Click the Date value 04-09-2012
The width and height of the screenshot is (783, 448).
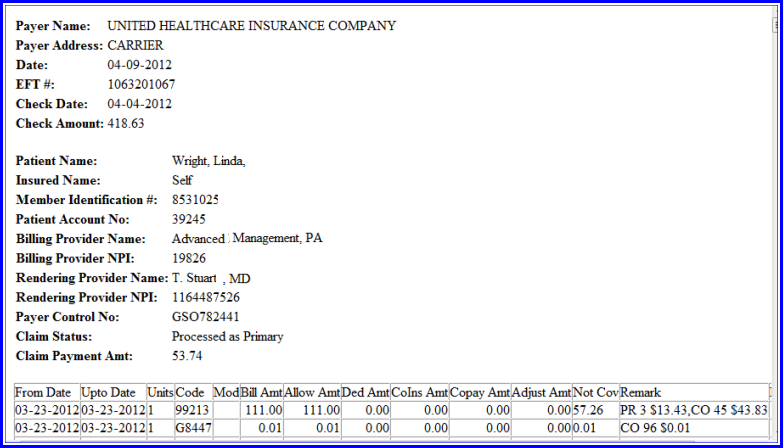(x=139, y=65)
